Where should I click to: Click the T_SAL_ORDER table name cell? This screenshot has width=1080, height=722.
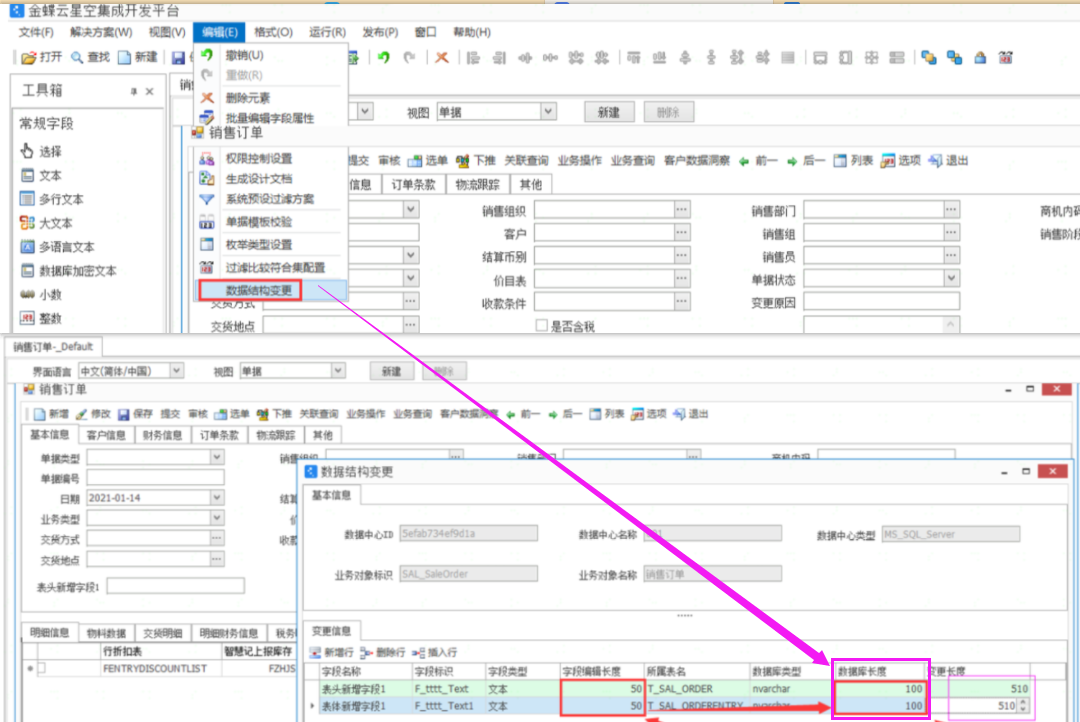pyautogui.click(x=696, y=688)
